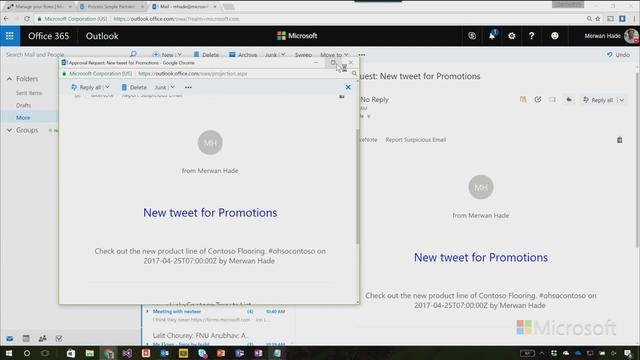Click Delete in the popup toolbar
The image size is (640, 360).
[x=134, y=87]
